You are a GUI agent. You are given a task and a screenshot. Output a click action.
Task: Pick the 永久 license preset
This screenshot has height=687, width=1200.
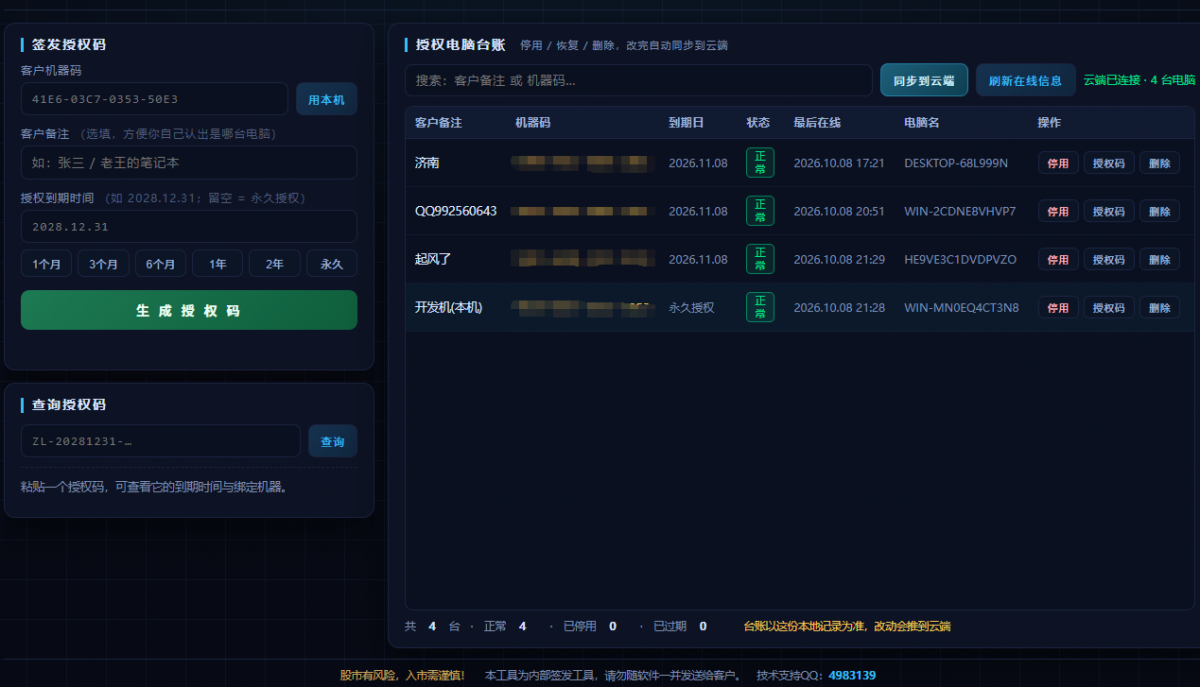click(x=331, y=264)
